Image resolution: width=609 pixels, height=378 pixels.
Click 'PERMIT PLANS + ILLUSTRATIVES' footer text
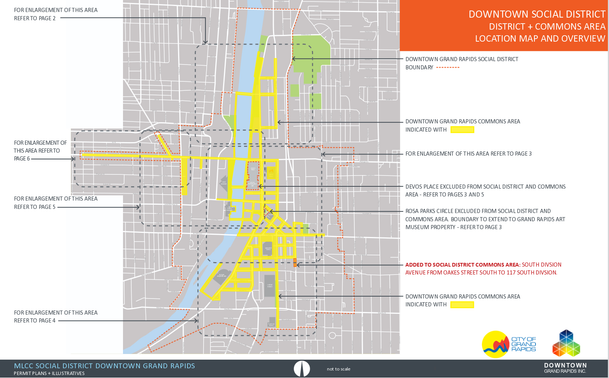(x=49, y=373)
